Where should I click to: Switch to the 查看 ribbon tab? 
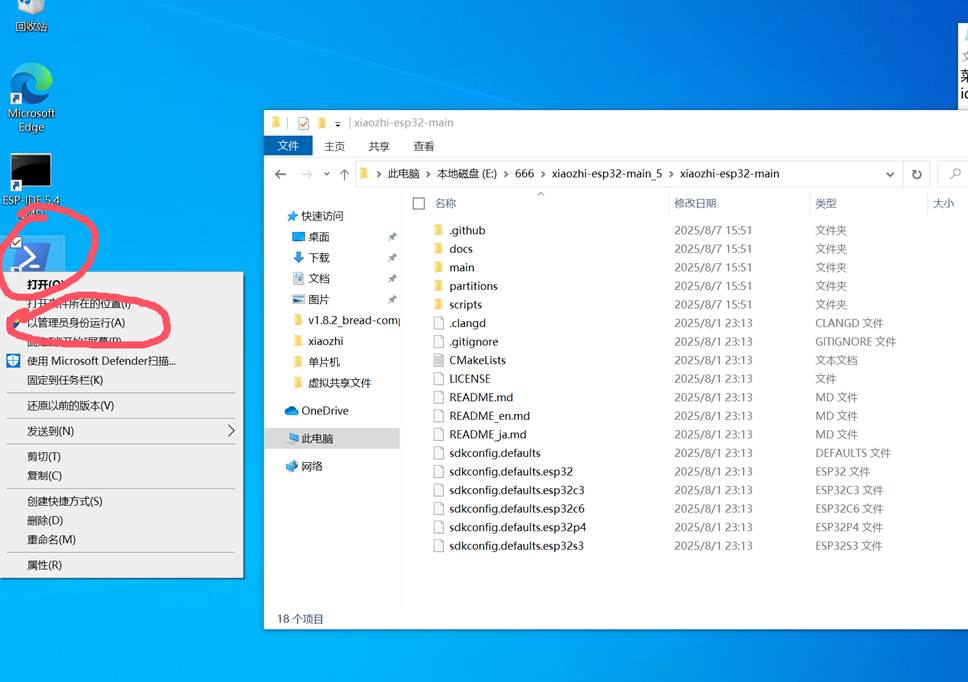423,146
